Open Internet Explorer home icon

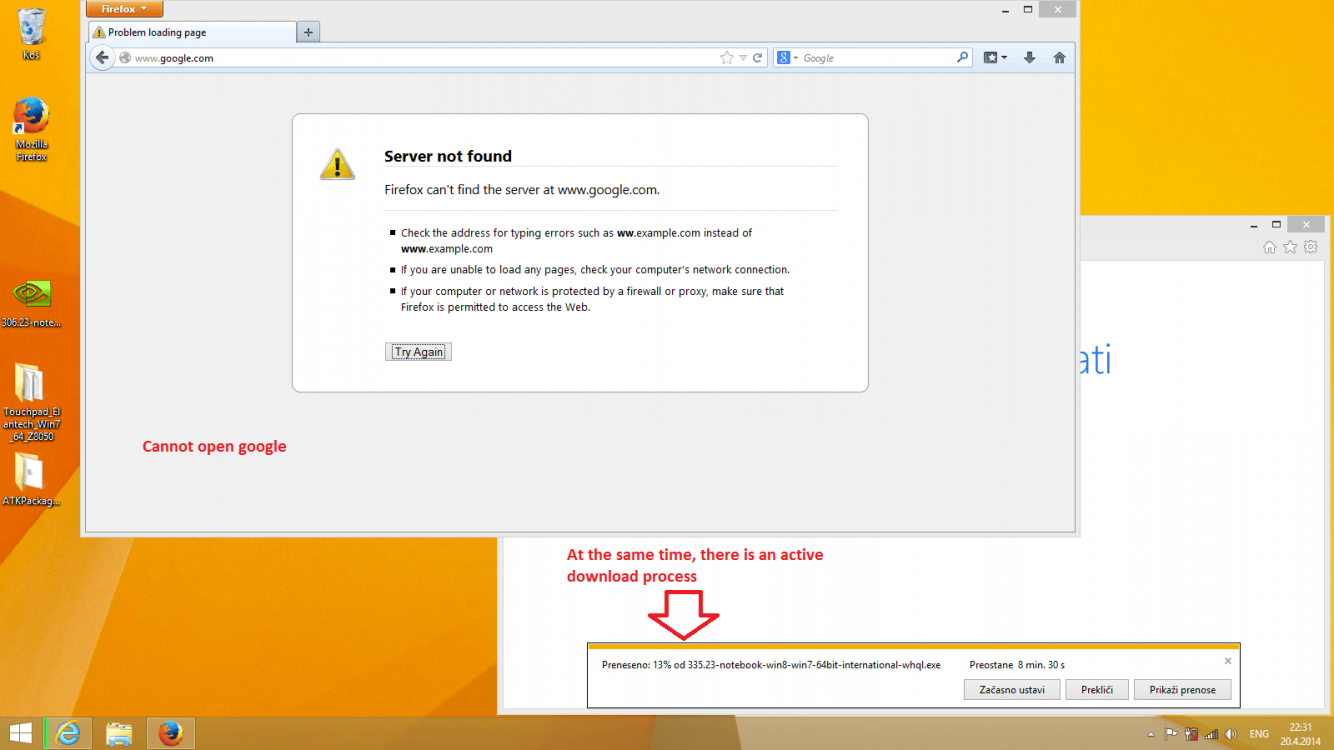(1270, 247)
